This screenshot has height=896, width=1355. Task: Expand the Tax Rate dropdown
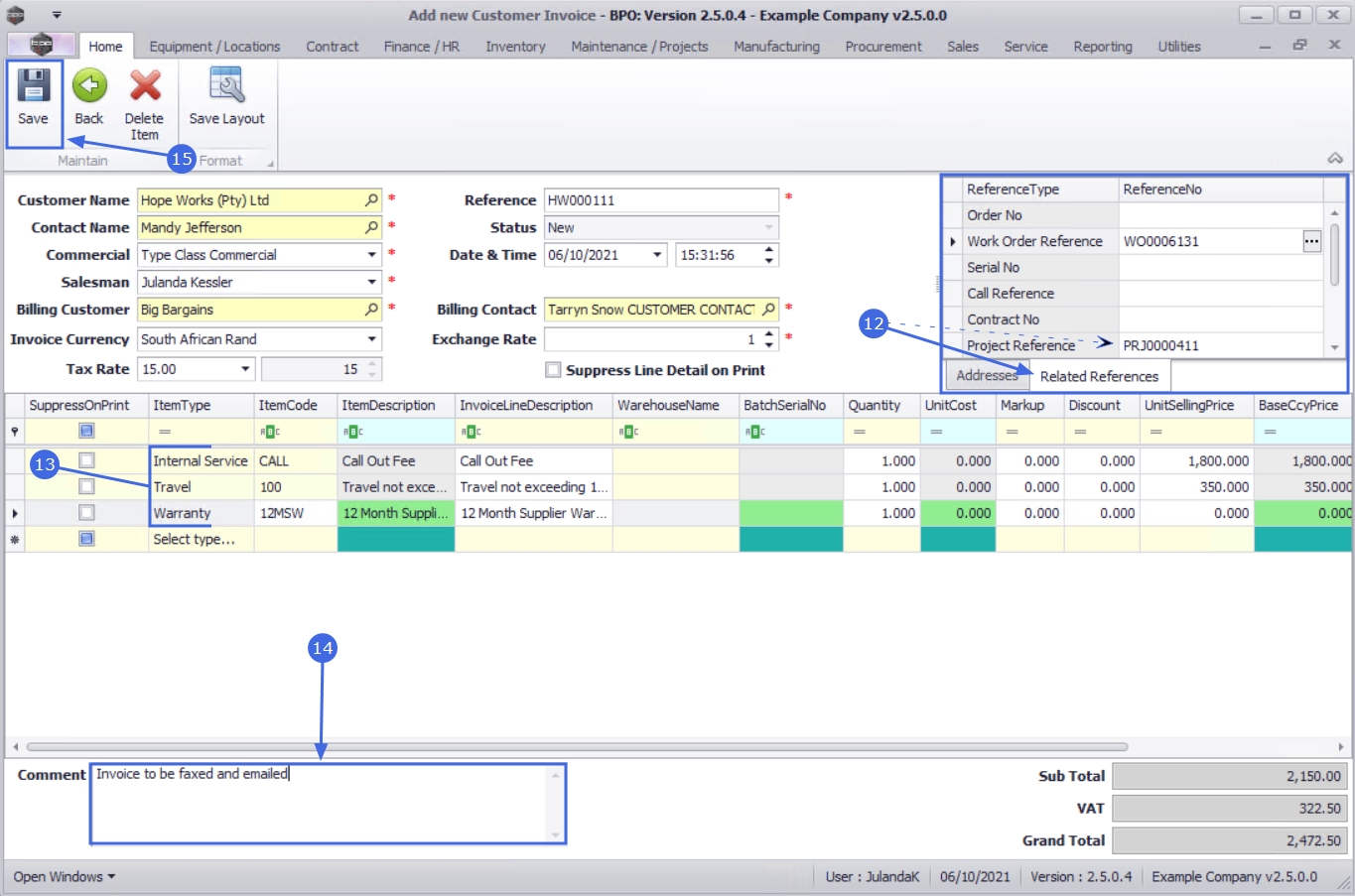click(245, 369)
